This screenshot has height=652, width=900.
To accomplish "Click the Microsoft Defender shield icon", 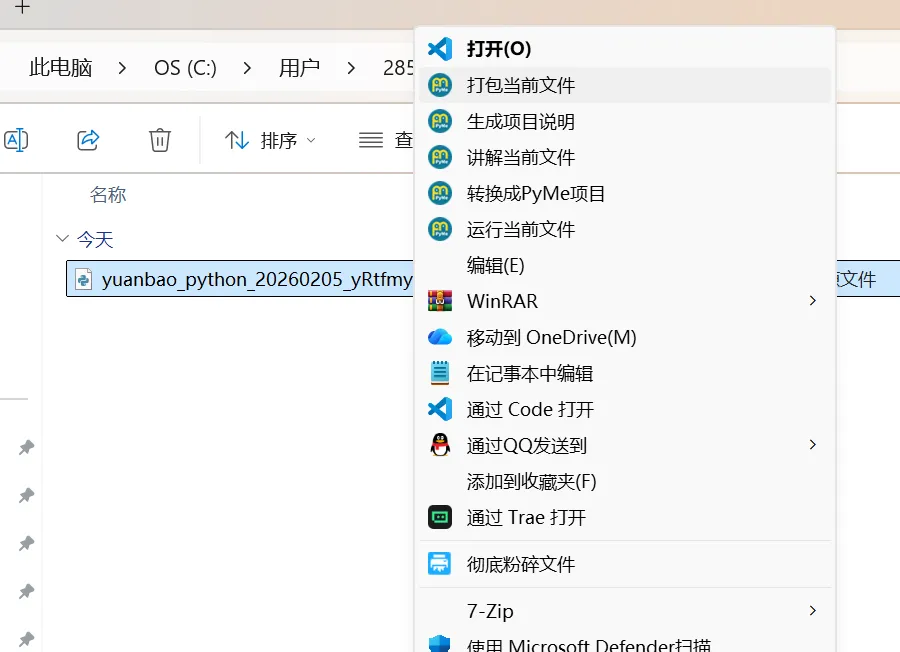I will pyautogui.click(x=440, y=643).
